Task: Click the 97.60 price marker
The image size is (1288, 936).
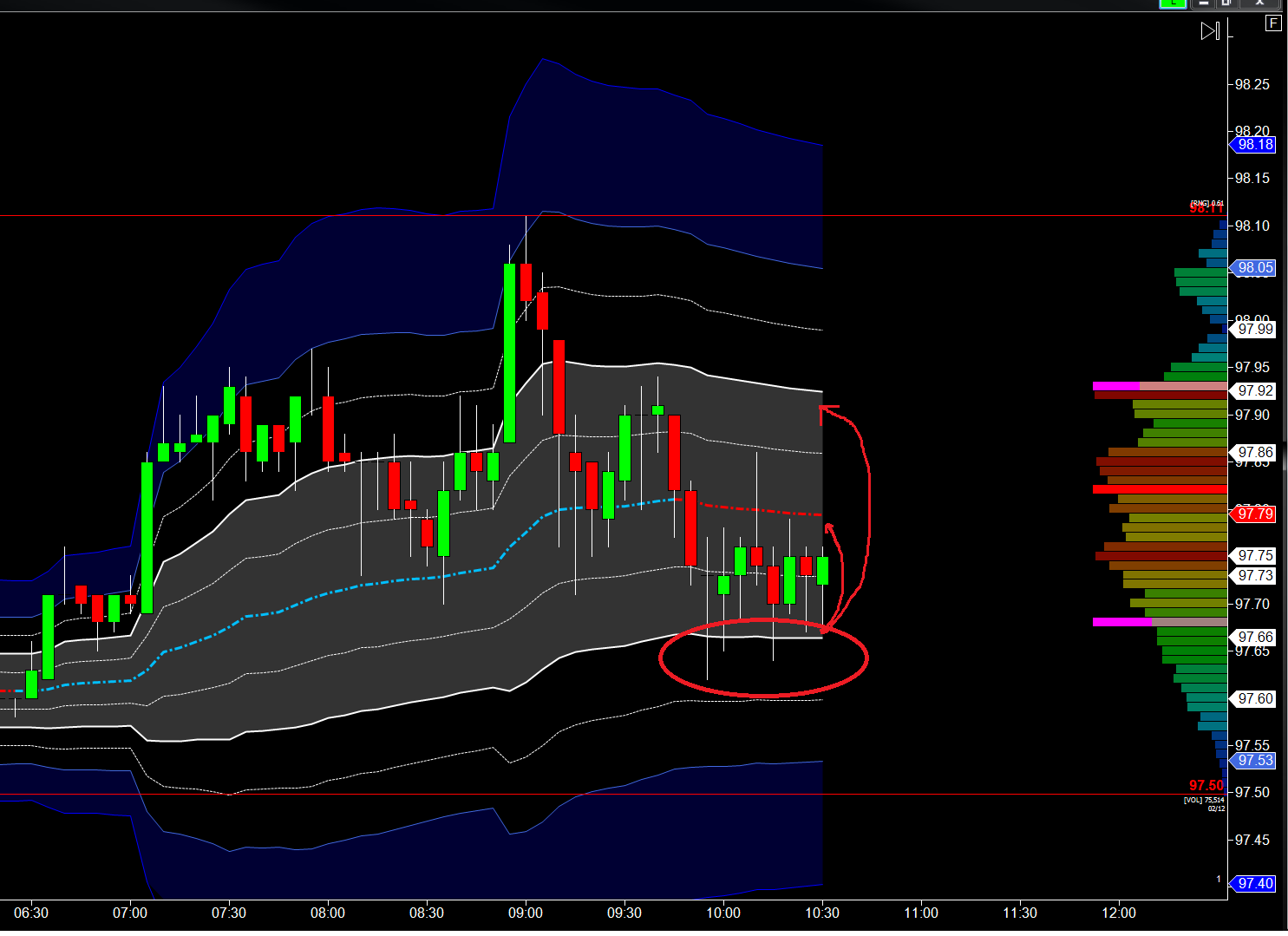Action: [x=1253, y=699]
